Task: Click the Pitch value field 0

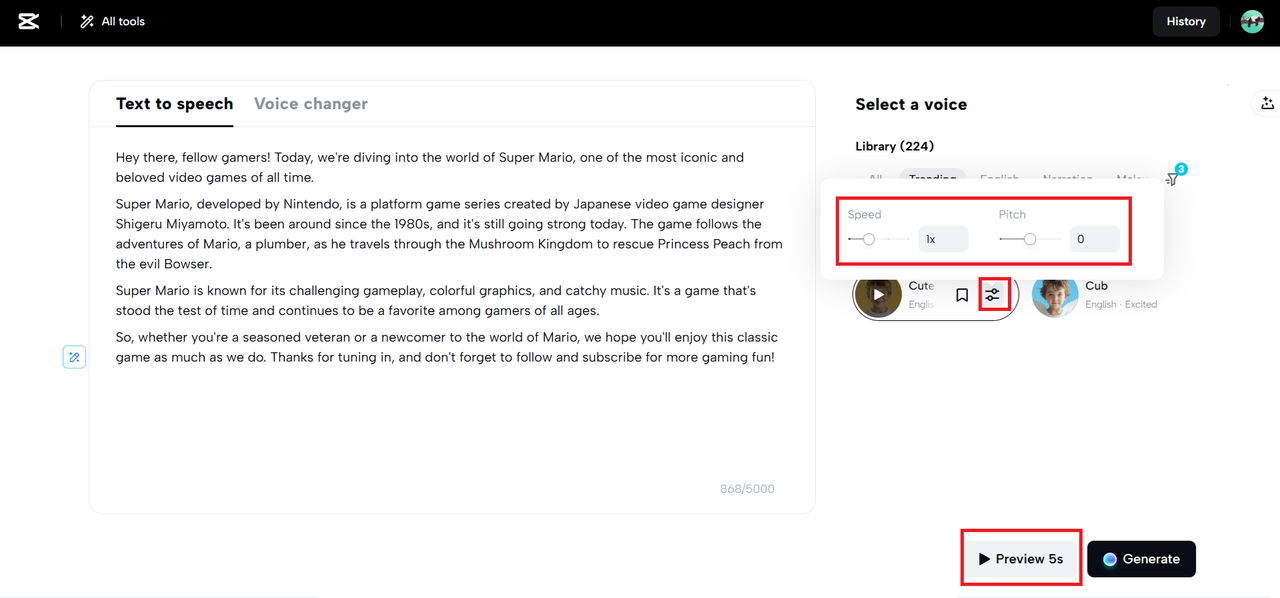Action: pyautogui.click(x=1094, y=239)
